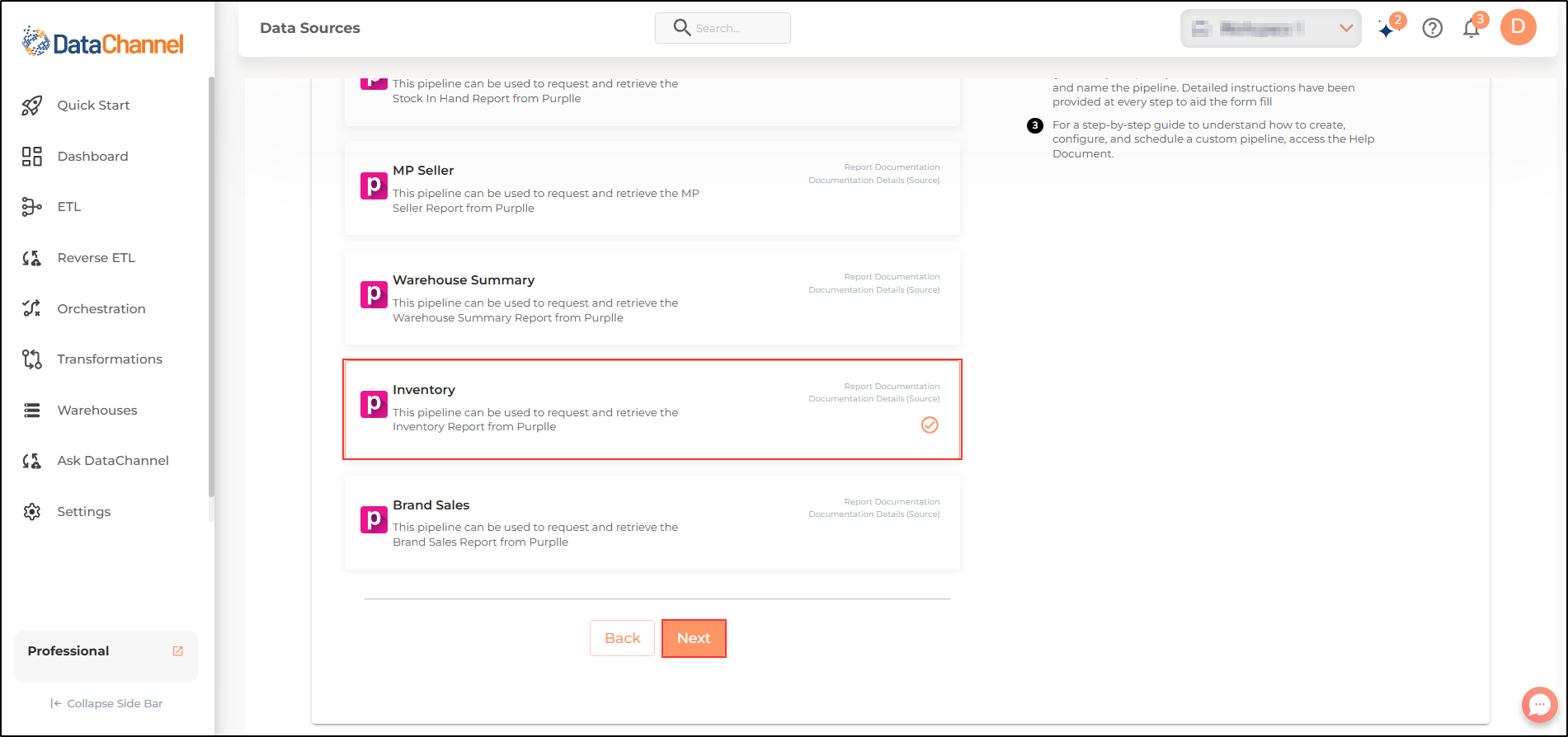
Task: Expand the account selector dropdown
Action: coord(1270,28)
